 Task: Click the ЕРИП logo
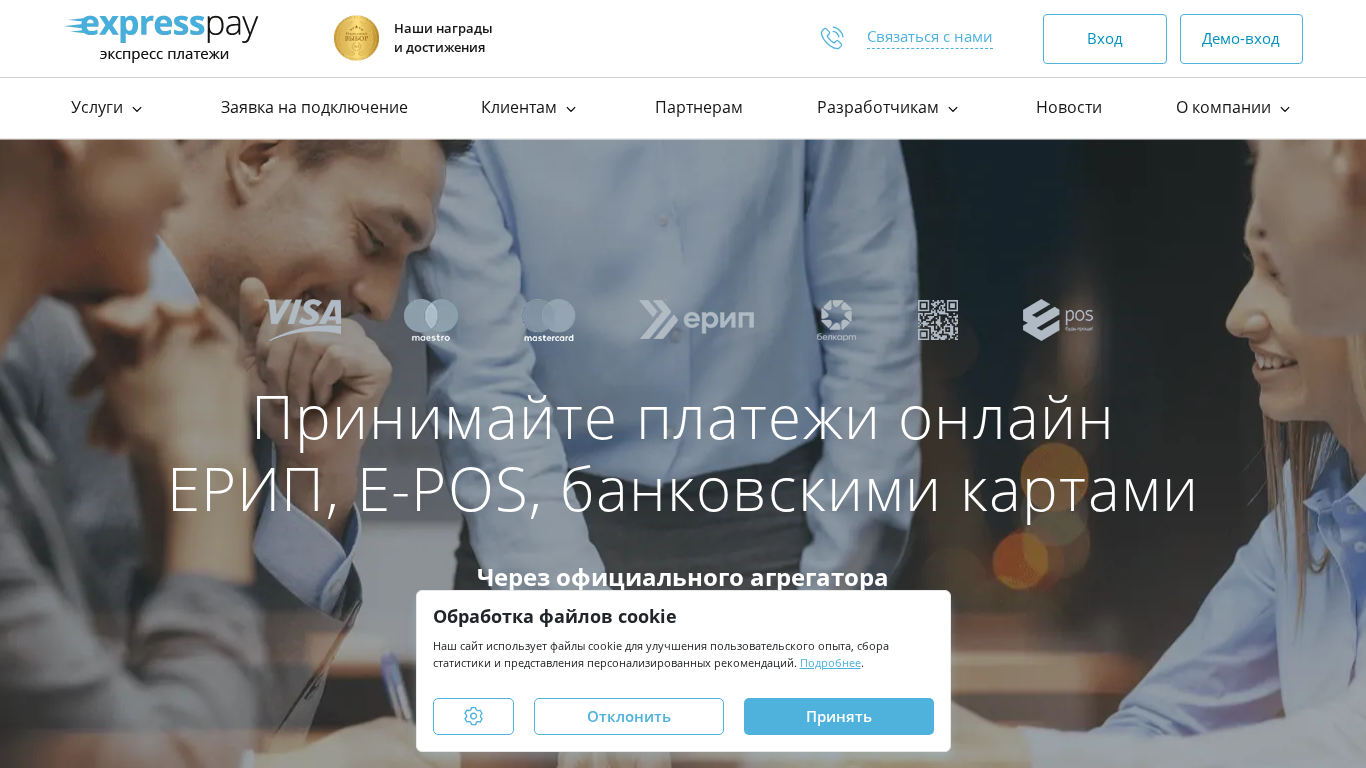tap(697, 320)
